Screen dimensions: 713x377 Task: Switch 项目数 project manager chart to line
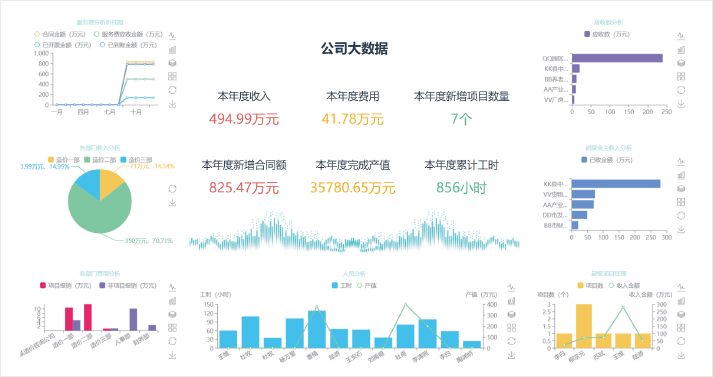pyautogui.click(x=681, y=287)
